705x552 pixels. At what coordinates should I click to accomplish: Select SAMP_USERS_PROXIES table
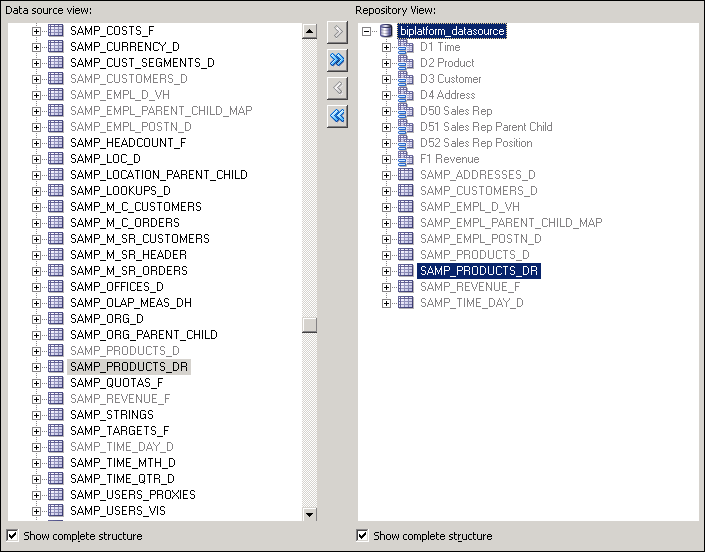[x=133, y=494]
